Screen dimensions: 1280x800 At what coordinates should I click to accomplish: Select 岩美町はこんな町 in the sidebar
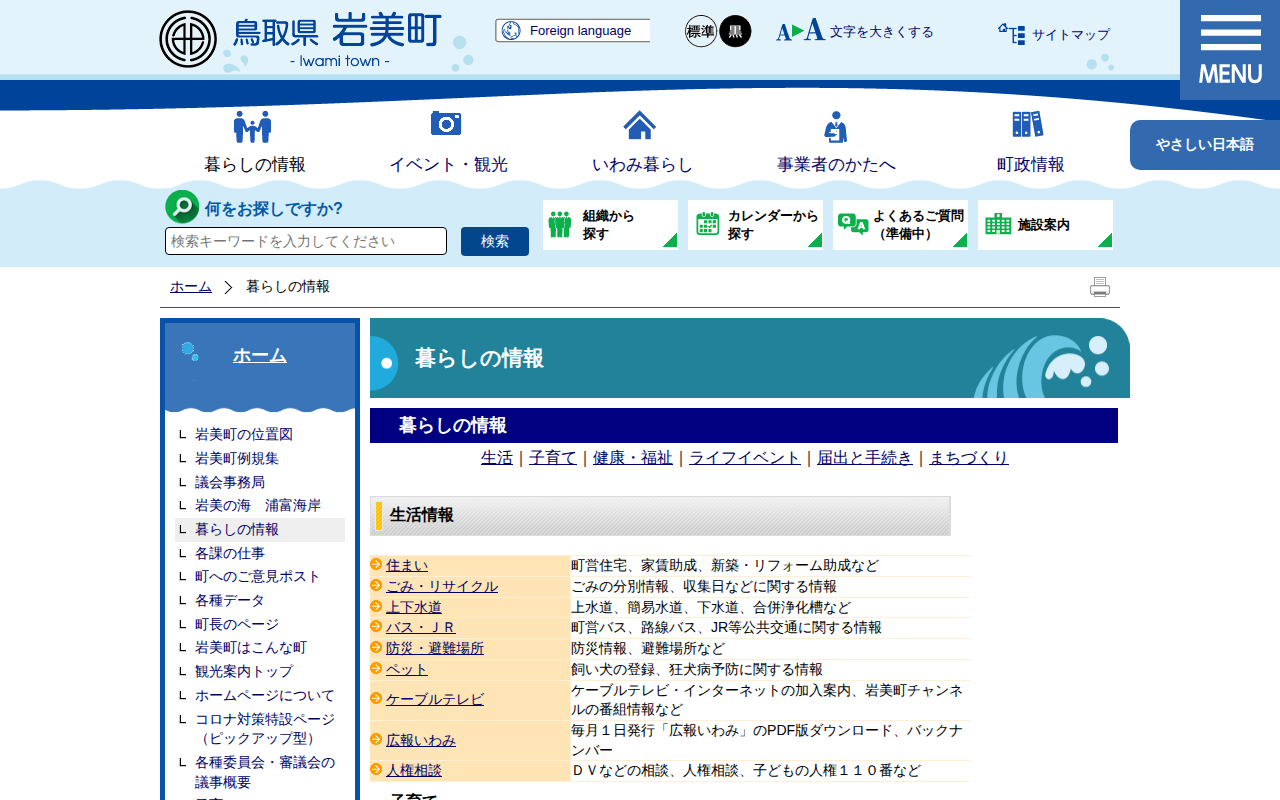251,648
